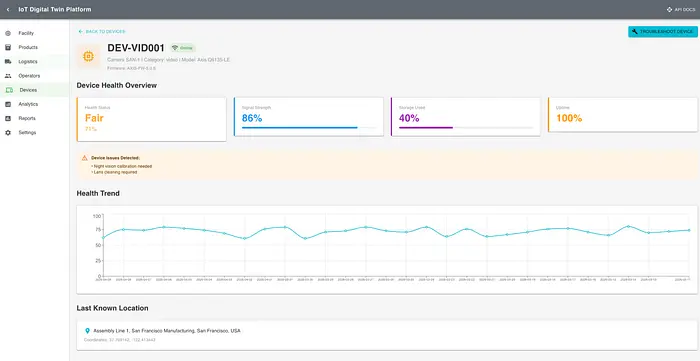Click the Device Health Overview heading
This screenshot has width=700, height=361.
click(117, 85)
